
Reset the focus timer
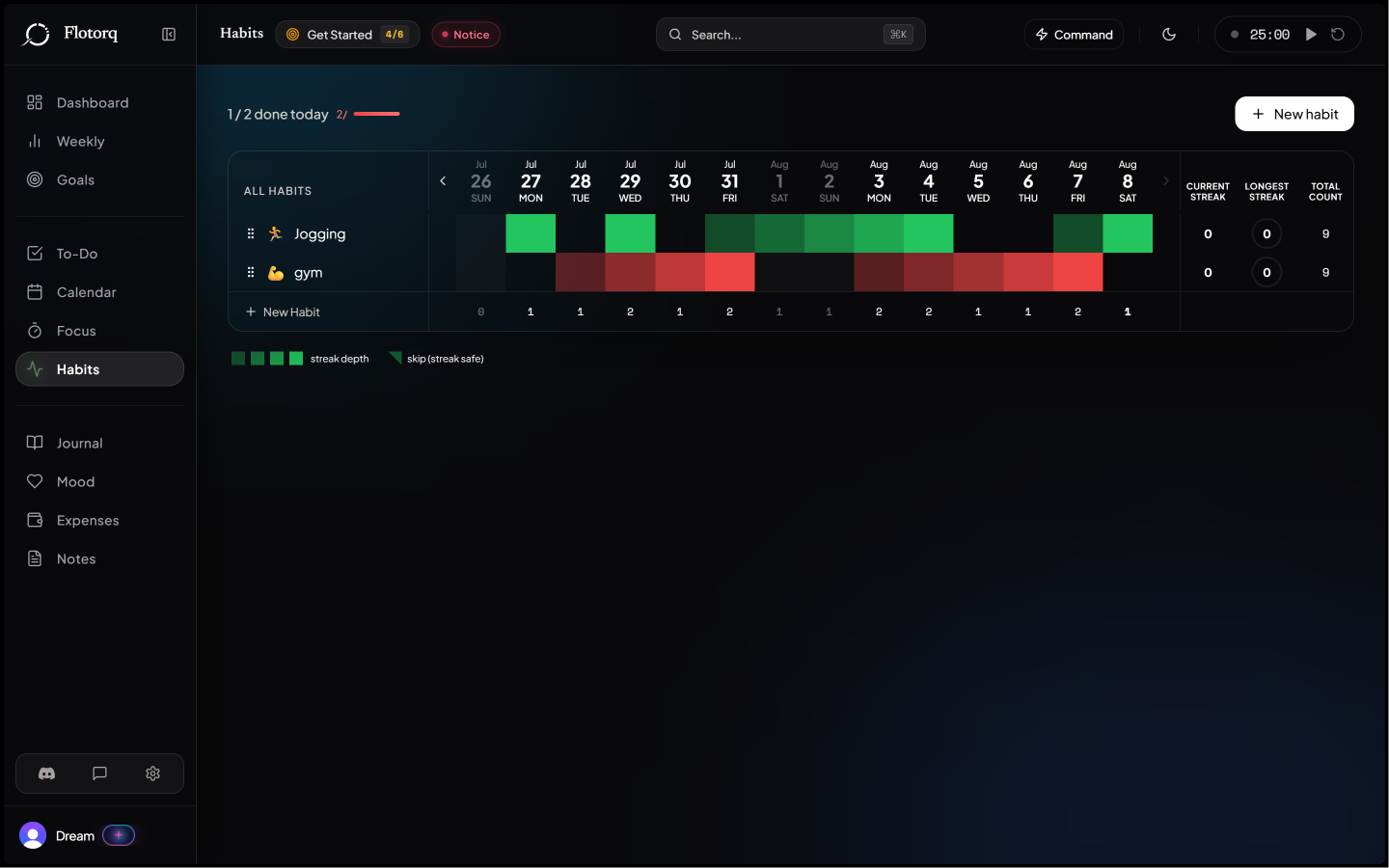pyautogui.click(x=1338, y=35)
